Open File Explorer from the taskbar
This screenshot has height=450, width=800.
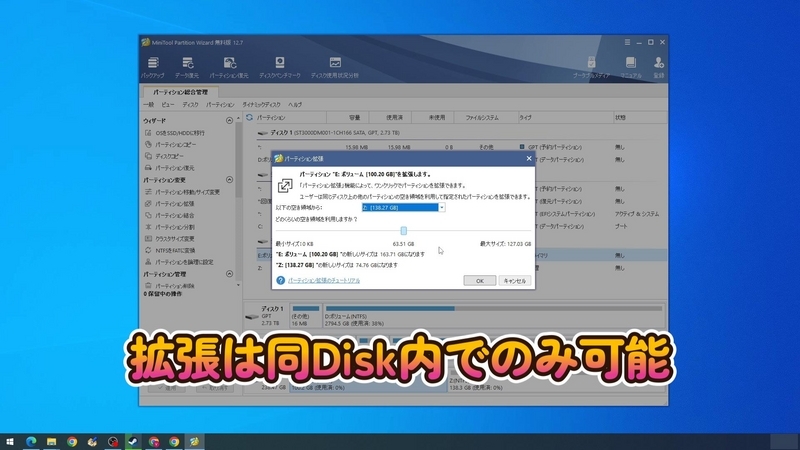(x=52, y=442)
